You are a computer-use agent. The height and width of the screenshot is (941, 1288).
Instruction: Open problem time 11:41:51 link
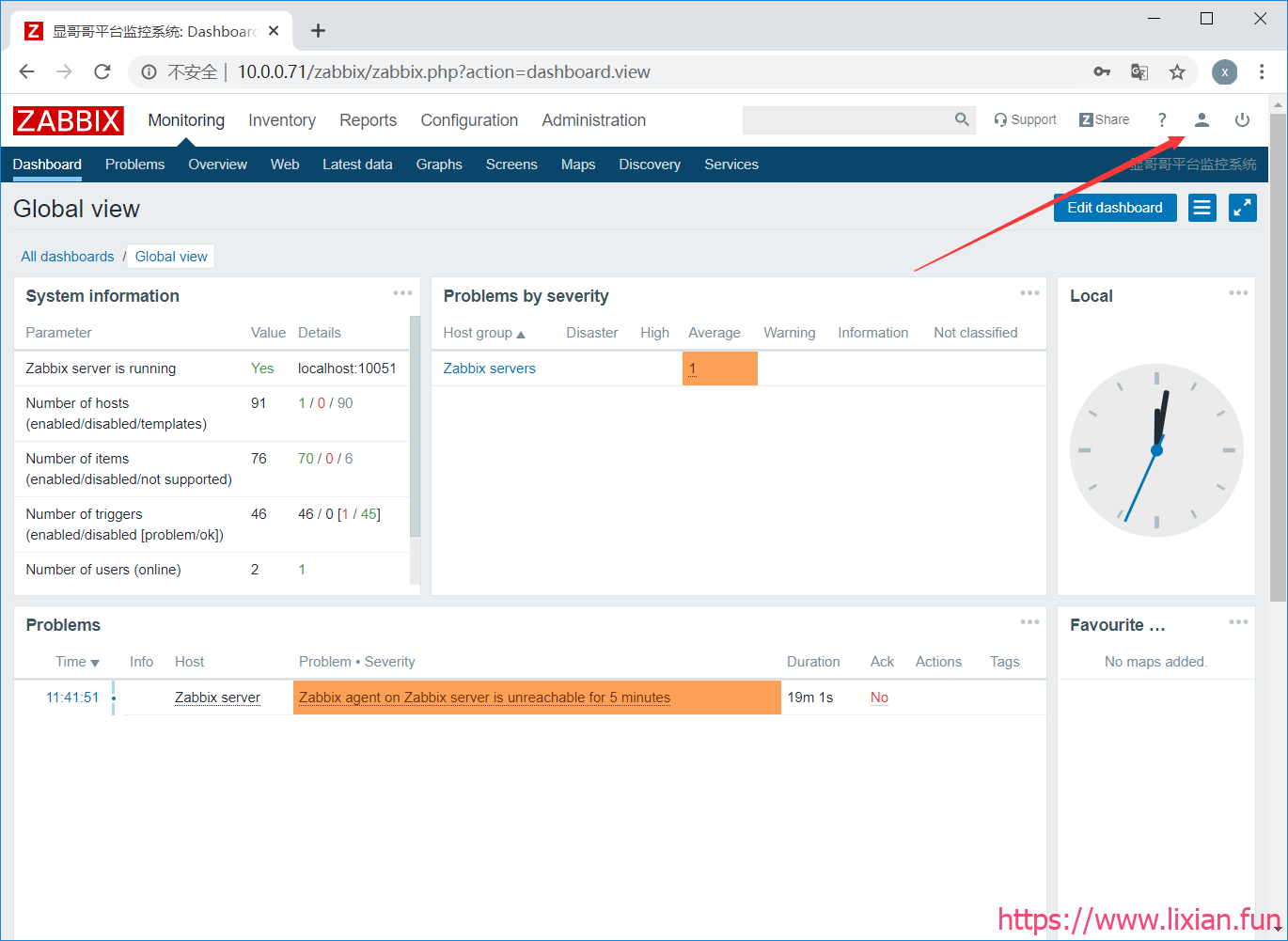[72, 698]
